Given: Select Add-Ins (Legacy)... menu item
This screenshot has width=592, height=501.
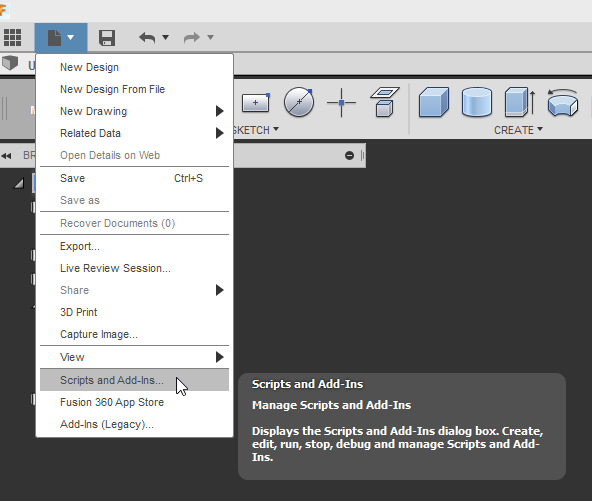Looking at the screenshot, I should (x=134, y=424).
